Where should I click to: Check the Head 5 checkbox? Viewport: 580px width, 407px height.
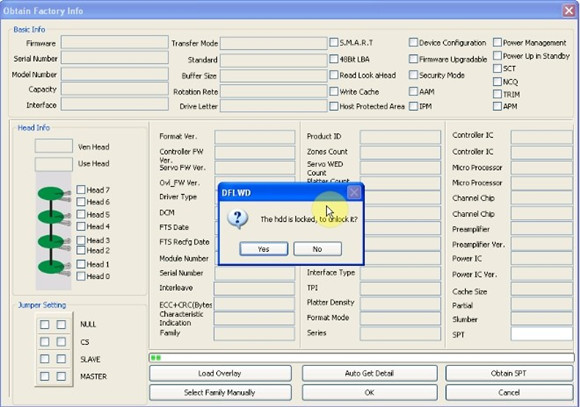[x=81, y=215]
